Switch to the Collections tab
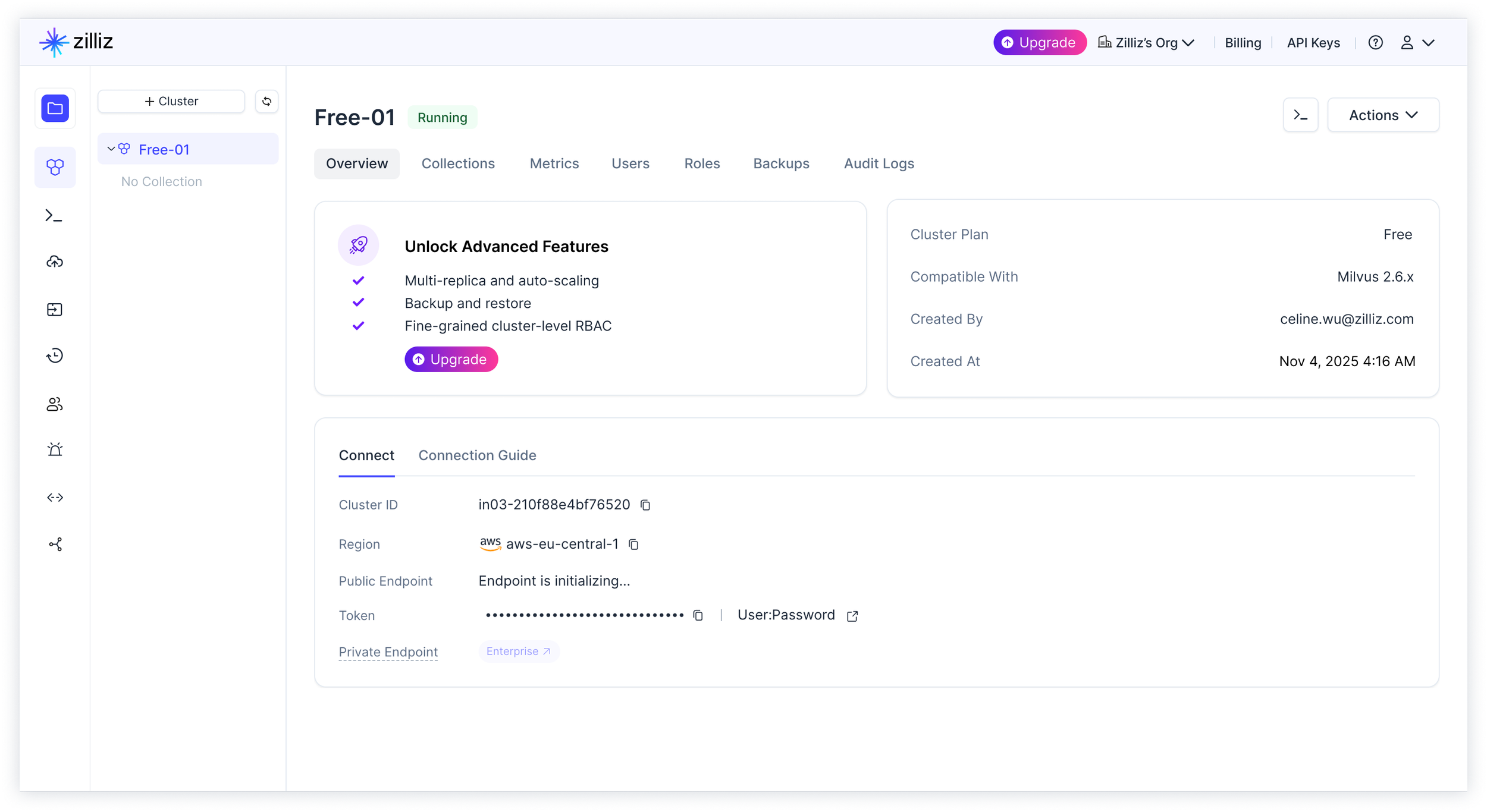1487x812 pixels. 458,163
